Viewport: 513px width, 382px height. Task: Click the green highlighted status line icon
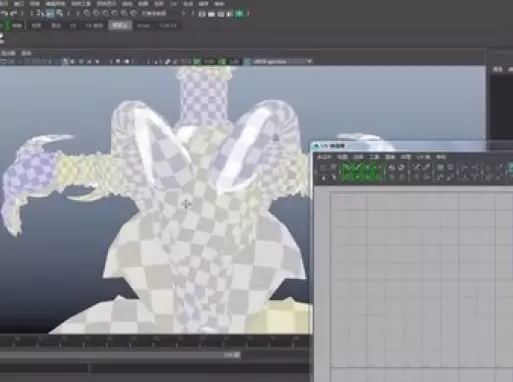point(239,14)
